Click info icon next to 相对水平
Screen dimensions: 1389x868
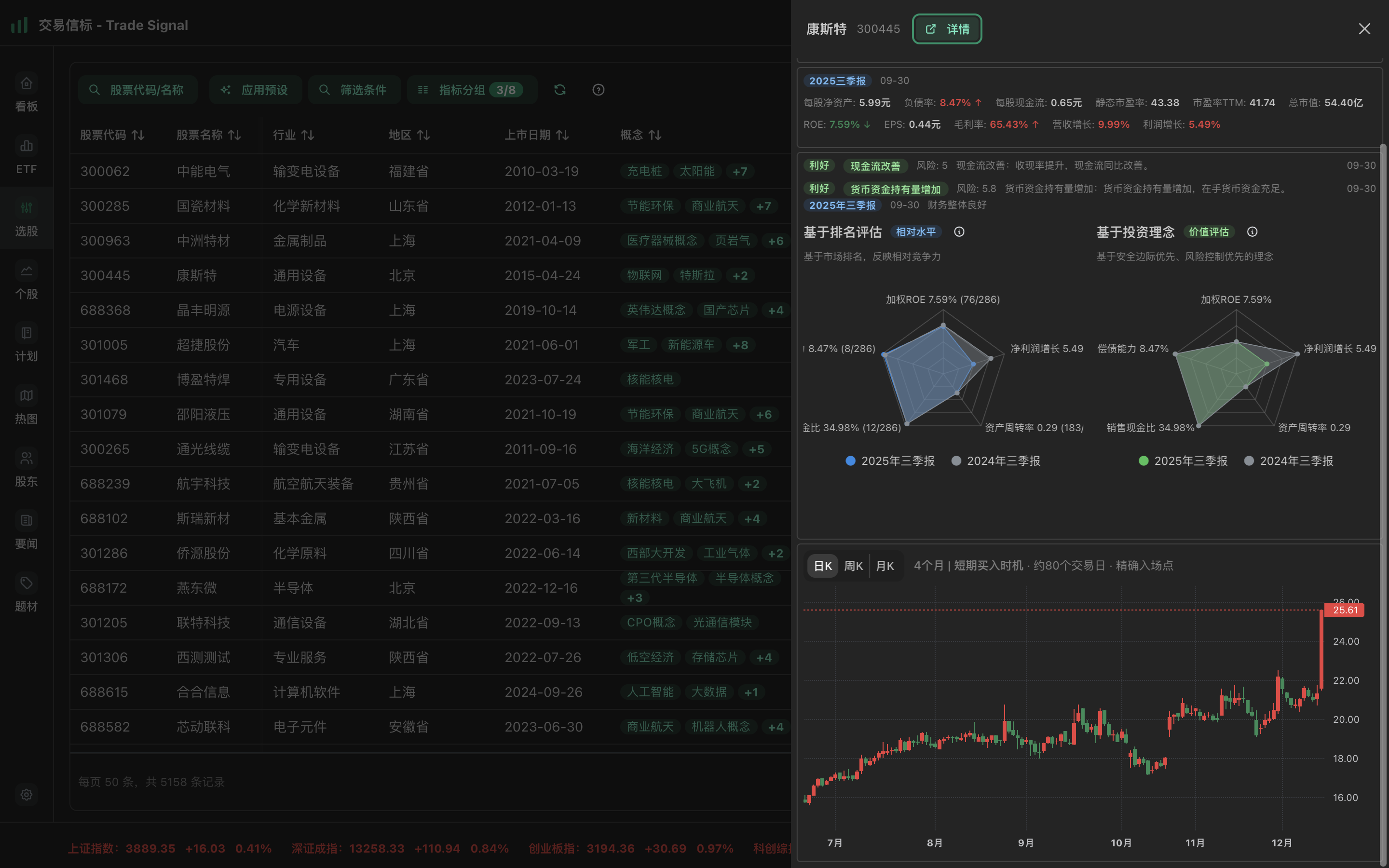[x=959, y=232]
